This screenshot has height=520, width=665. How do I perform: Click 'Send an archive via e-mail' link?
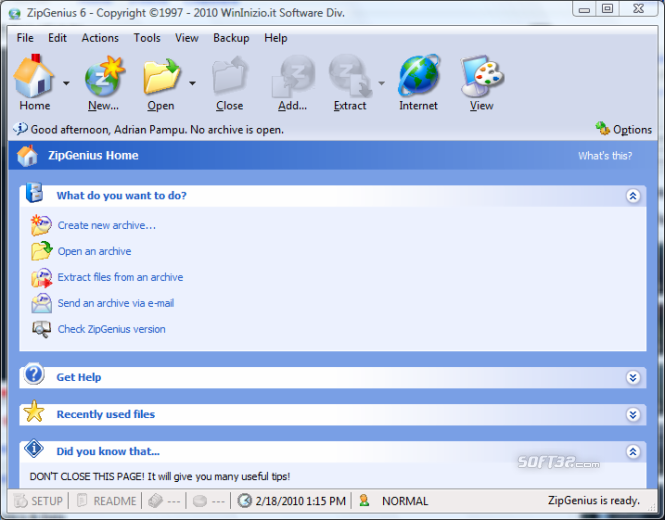(116, 303)
